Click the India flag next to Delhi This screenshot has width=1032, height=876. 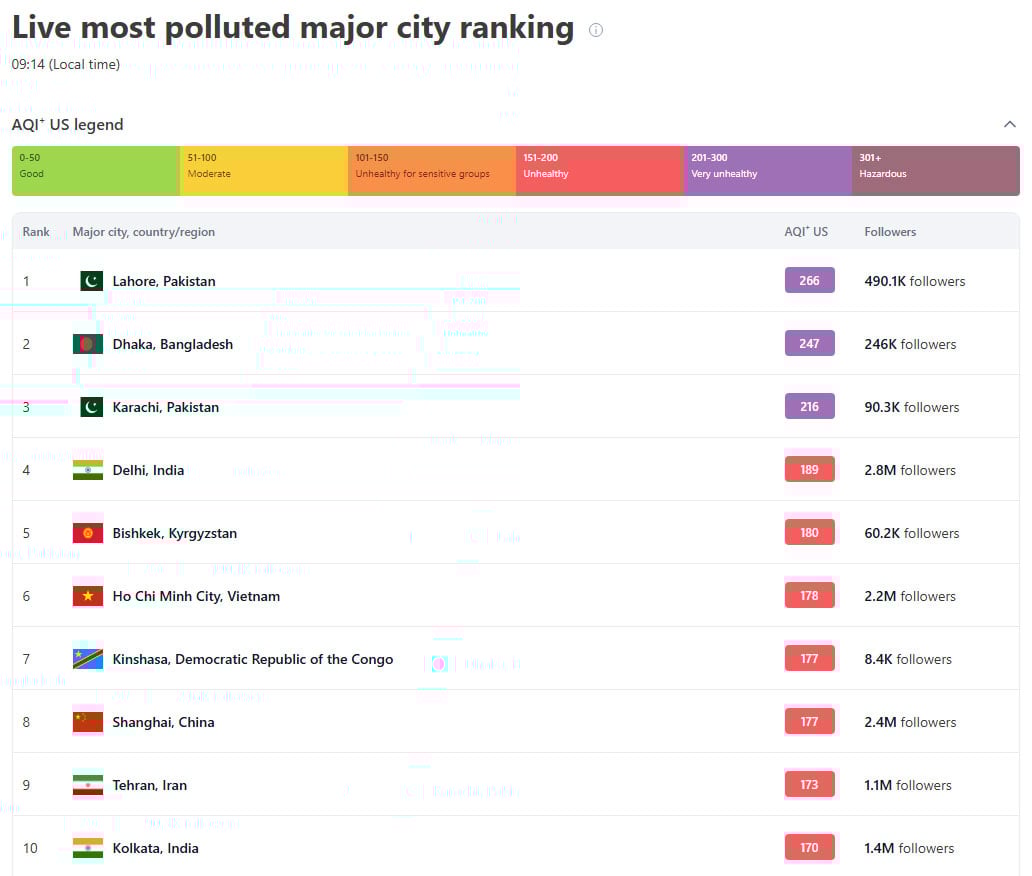click(x=88, y=470)
